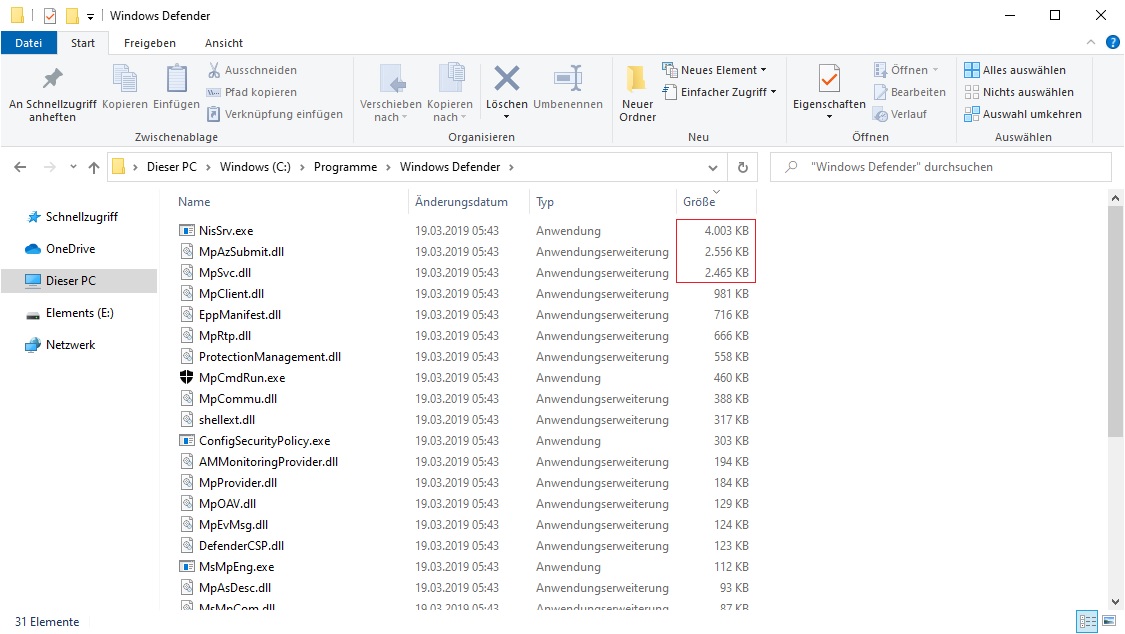
Task: Click Nichts auswählen
Action: pyautogui.click(x=1019, y=92)
